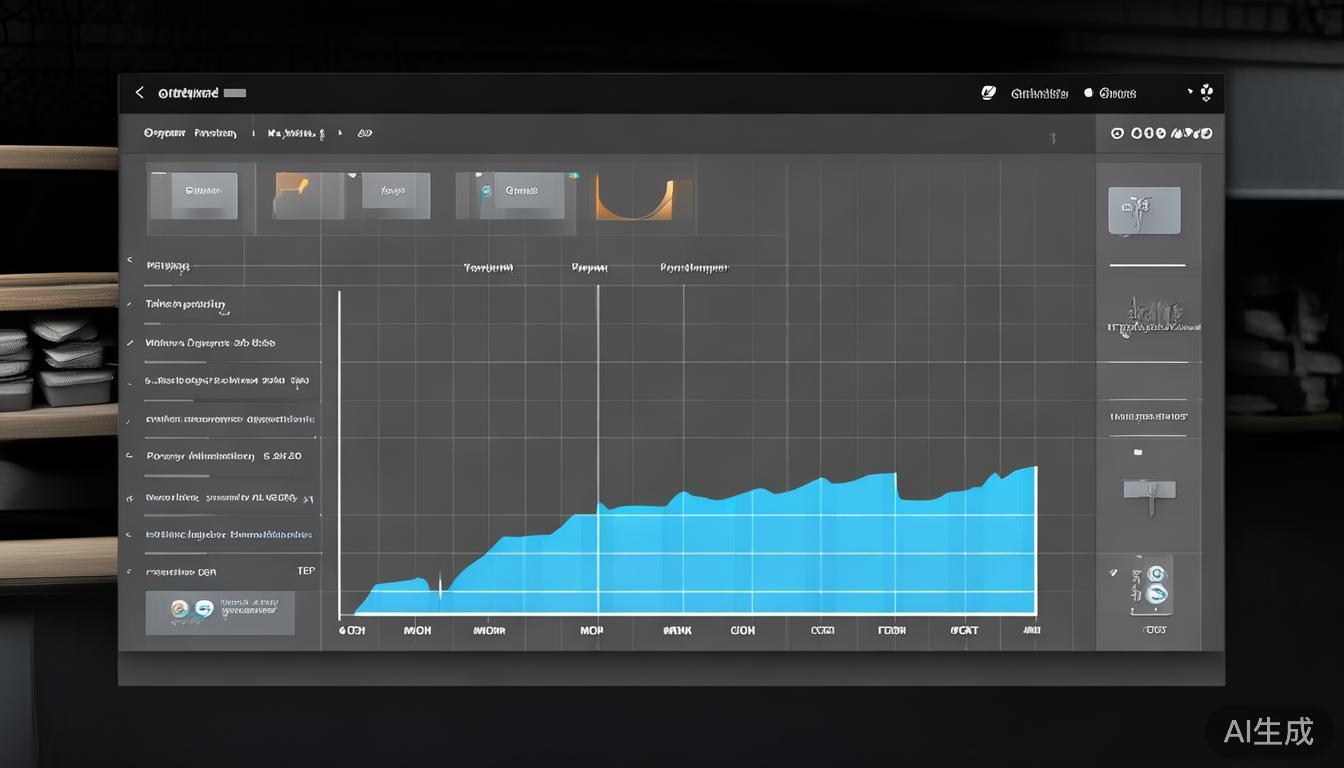Open the small dropdown arrow at top right
Image resolution: width=1344 pixels, height=768 pixels.
tap(1190, 91)
